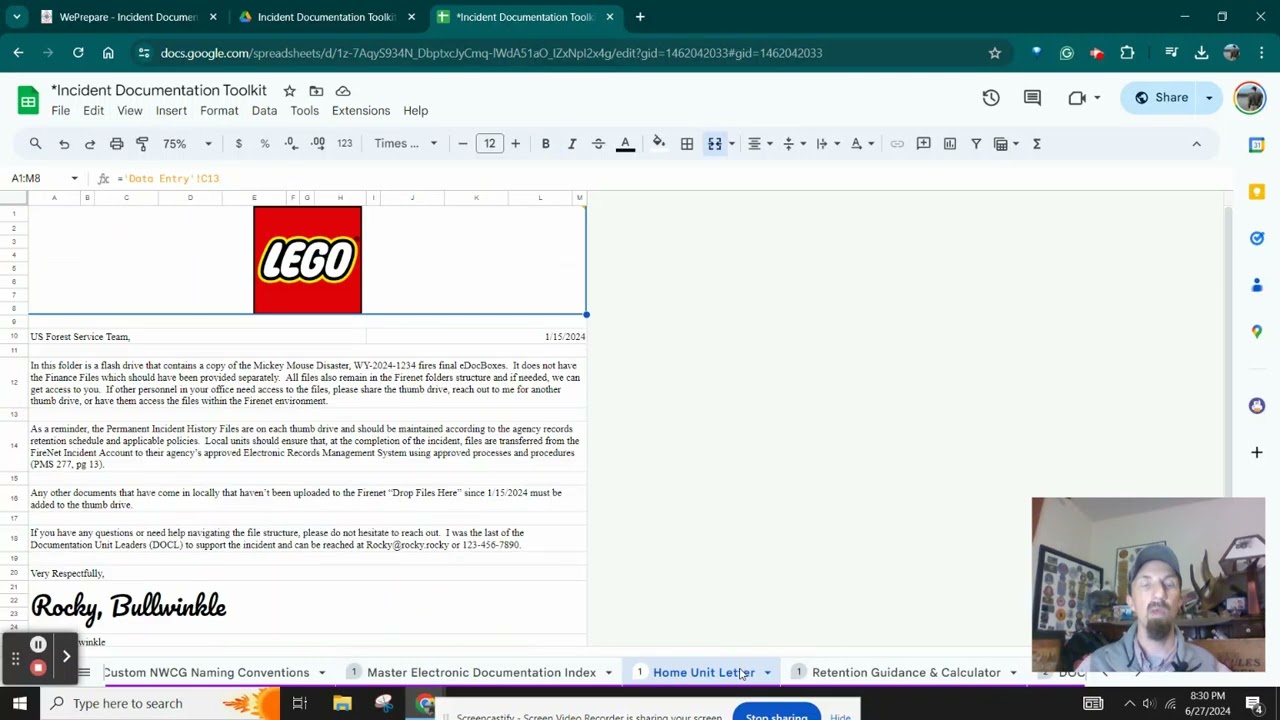Click the Share button
This screenshot has height=720, width=1280.
pos(1161,98)
